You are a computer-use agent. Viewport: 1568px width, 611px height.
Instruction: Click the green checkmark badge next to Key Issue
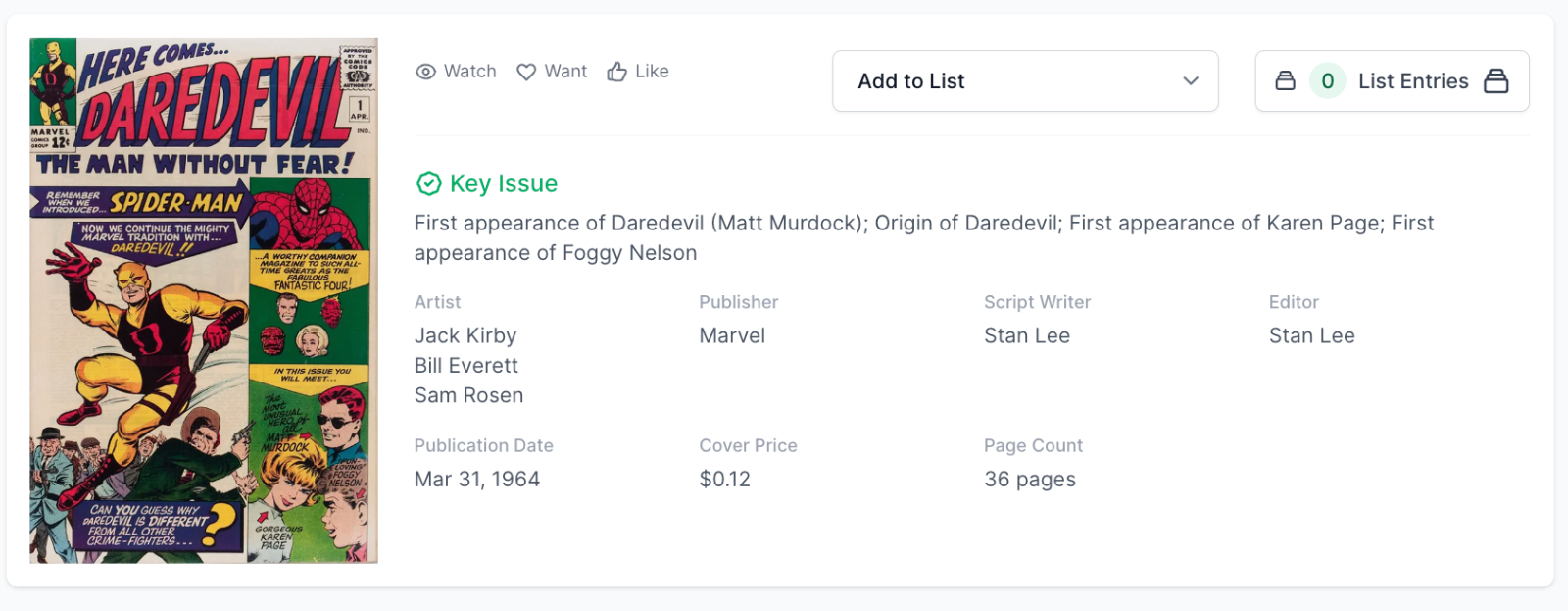click(x=427, y=182)
